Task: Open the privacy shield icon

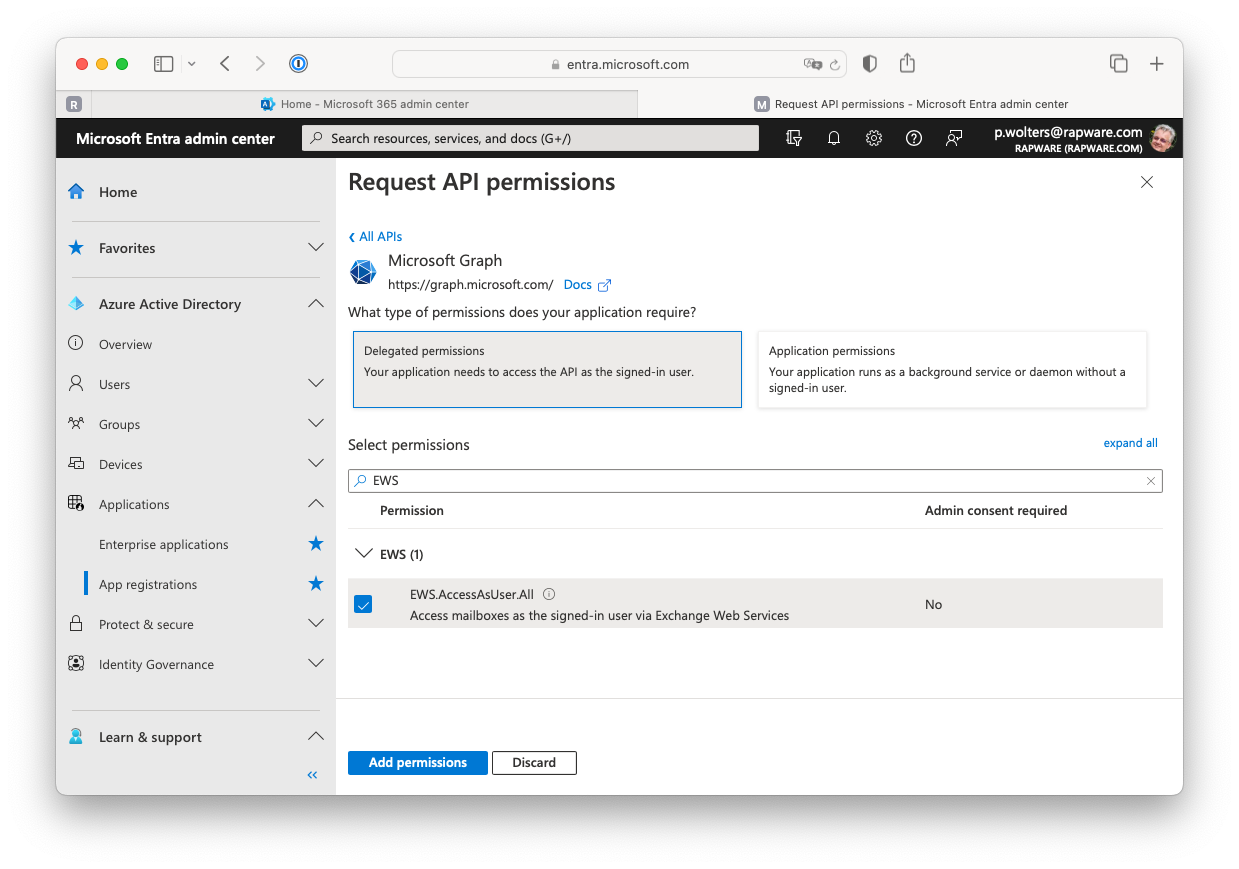Action: coord(870,64)
